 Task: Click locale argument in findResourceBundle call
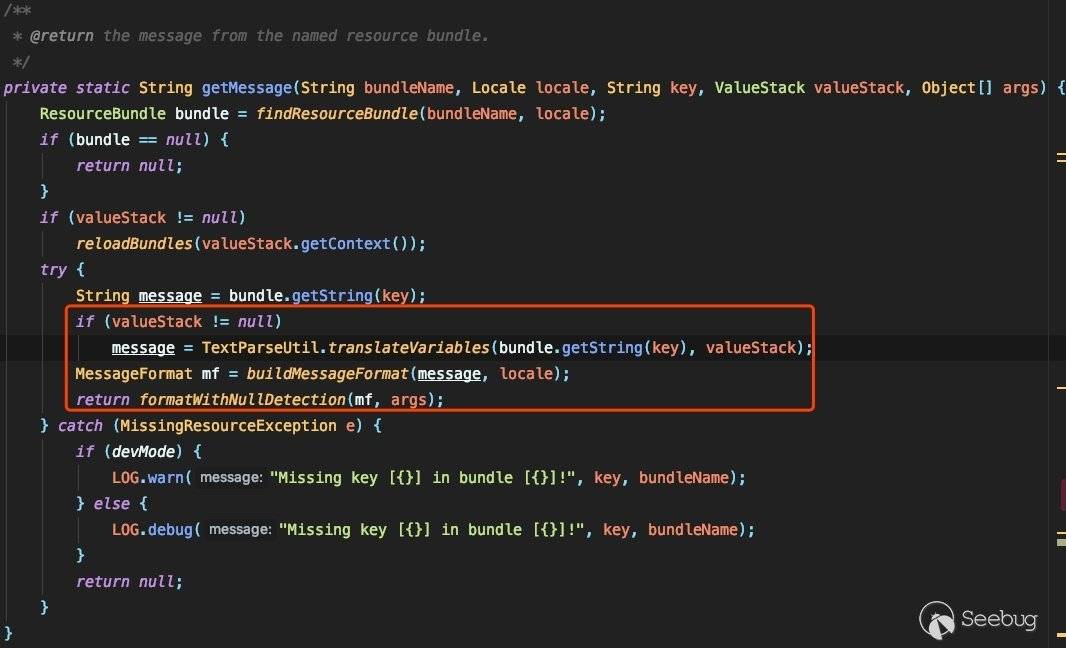(562, 114)
